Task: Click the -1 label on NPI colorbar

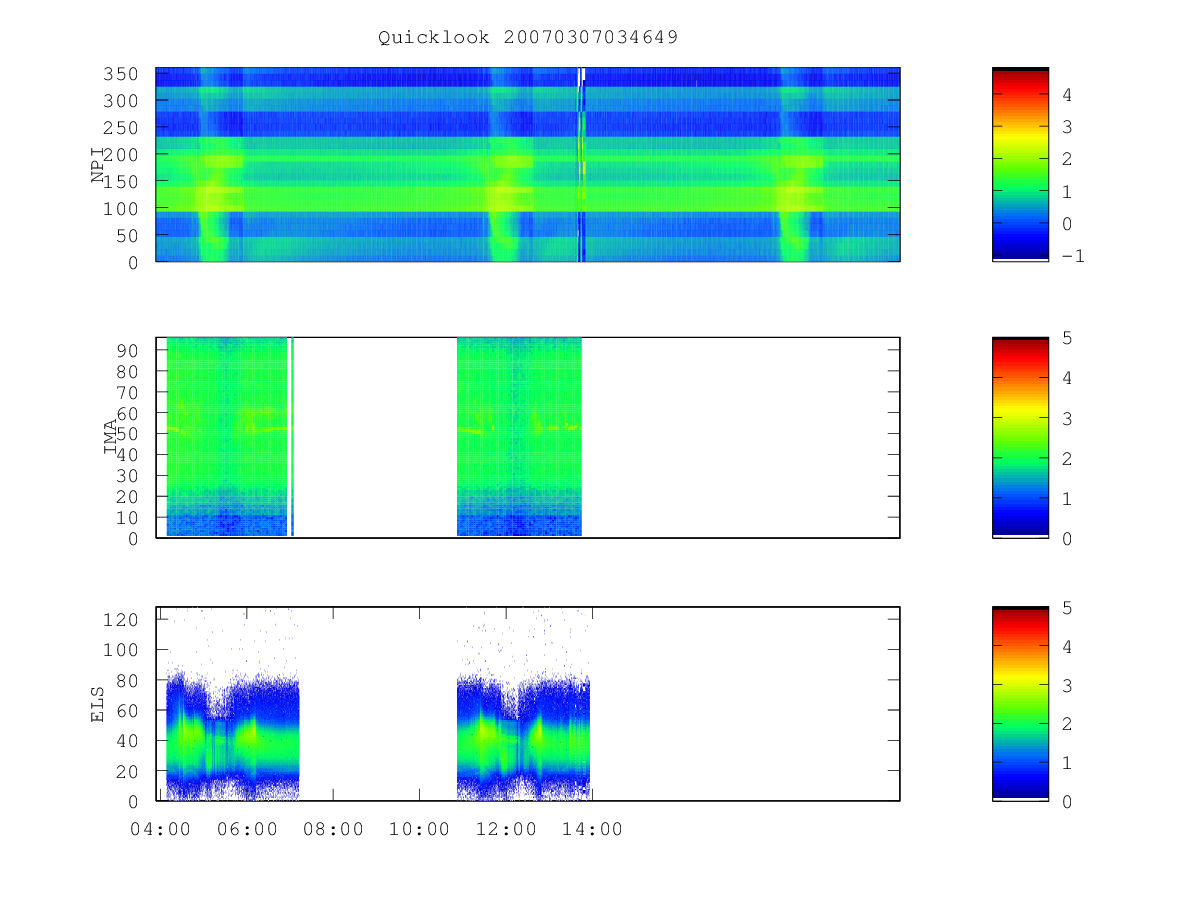Action: (1072, 256)
